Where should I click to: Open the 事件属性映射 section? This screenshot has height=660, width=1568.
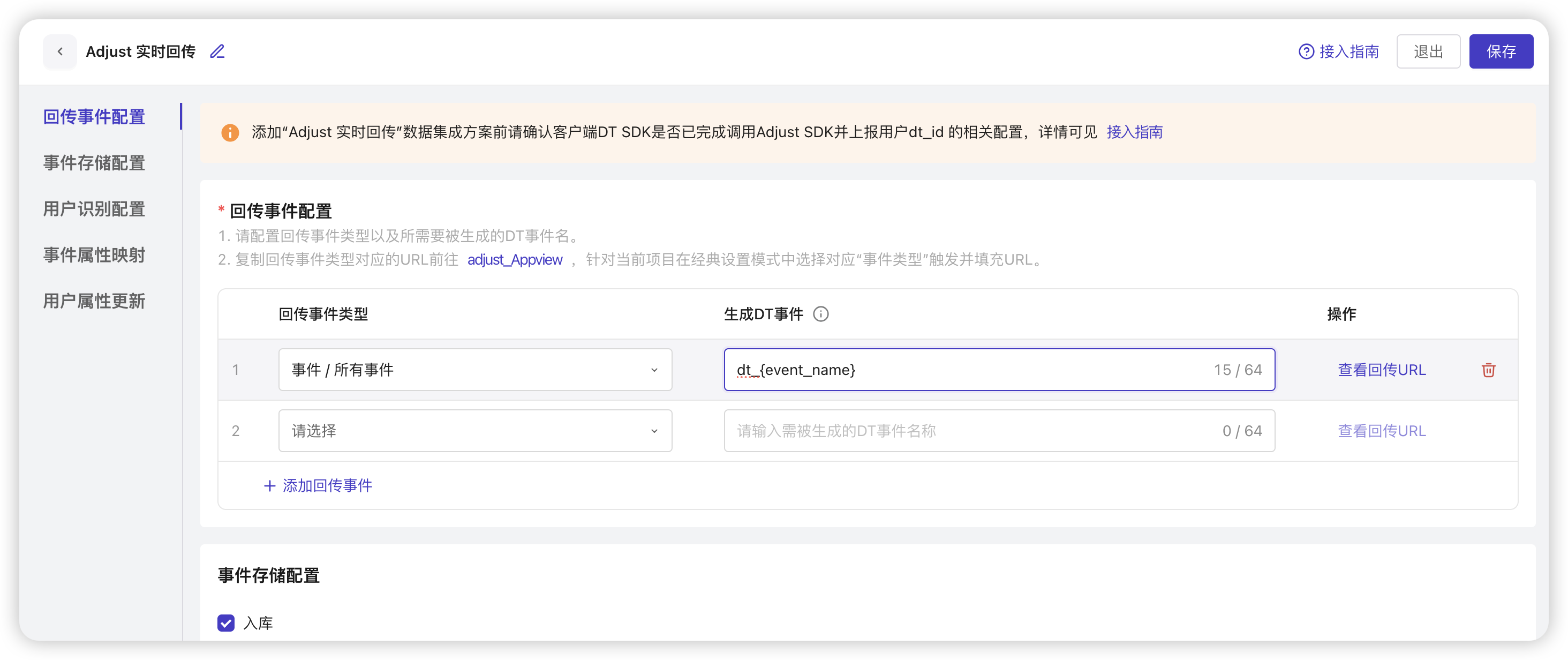[93, 254]
